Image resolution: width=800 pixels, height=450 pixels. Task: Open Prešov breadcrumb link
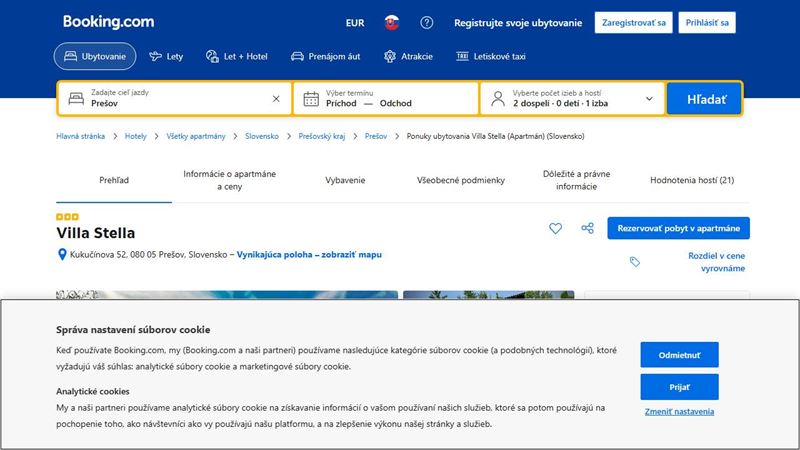click(x=376, y=136)
